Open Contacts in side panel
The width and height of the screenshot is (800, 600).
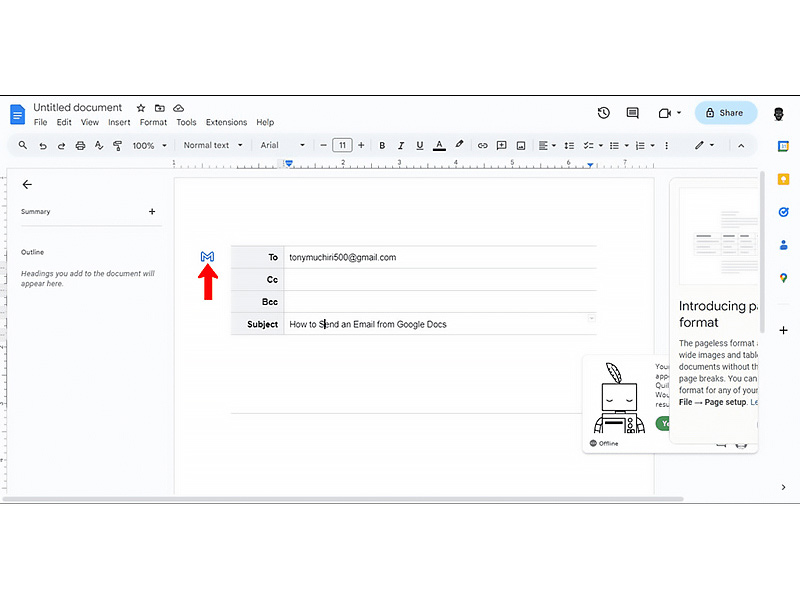coord(783,245)
